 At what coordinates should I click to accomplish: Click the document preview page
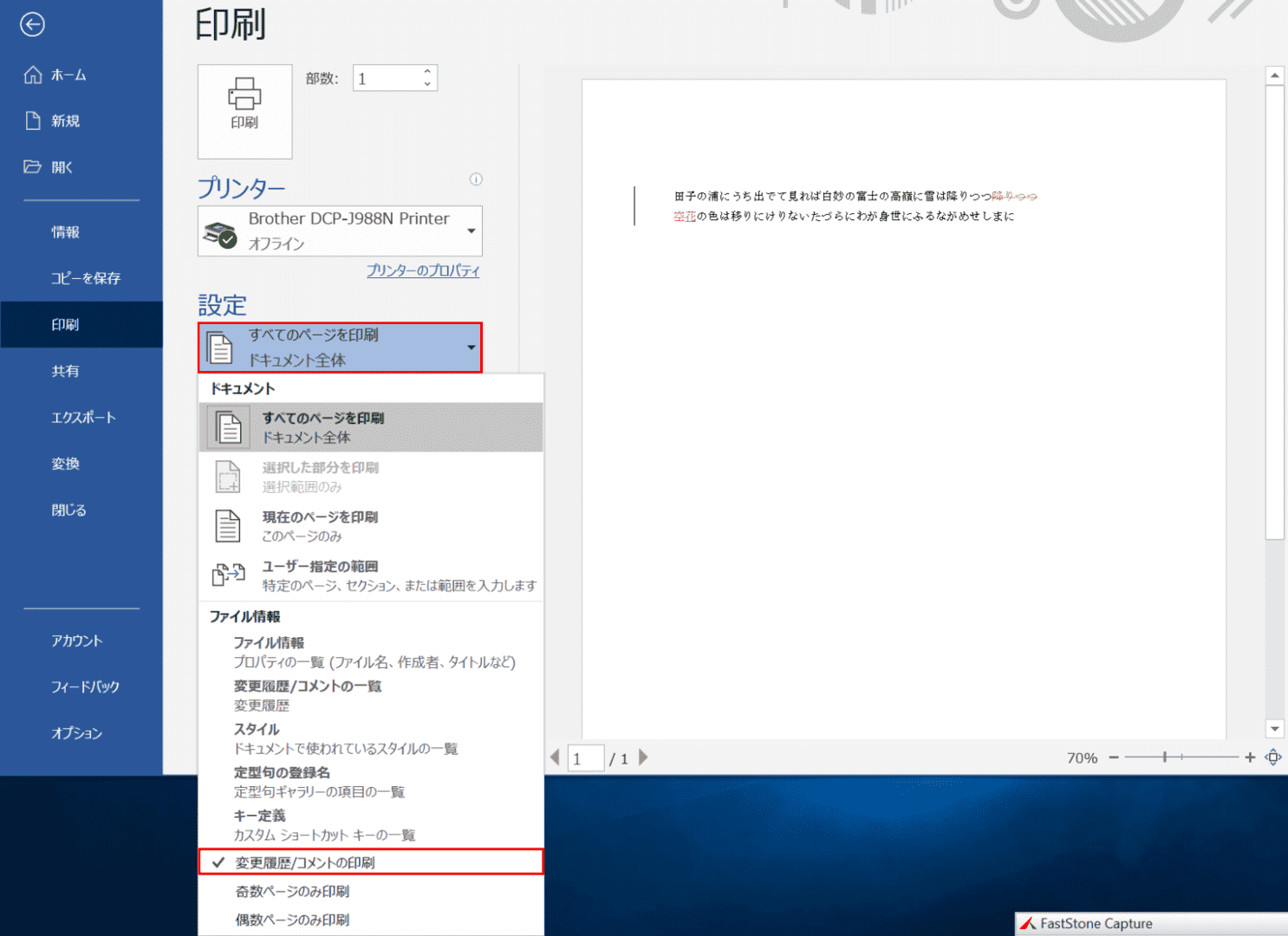coord(904,409)
